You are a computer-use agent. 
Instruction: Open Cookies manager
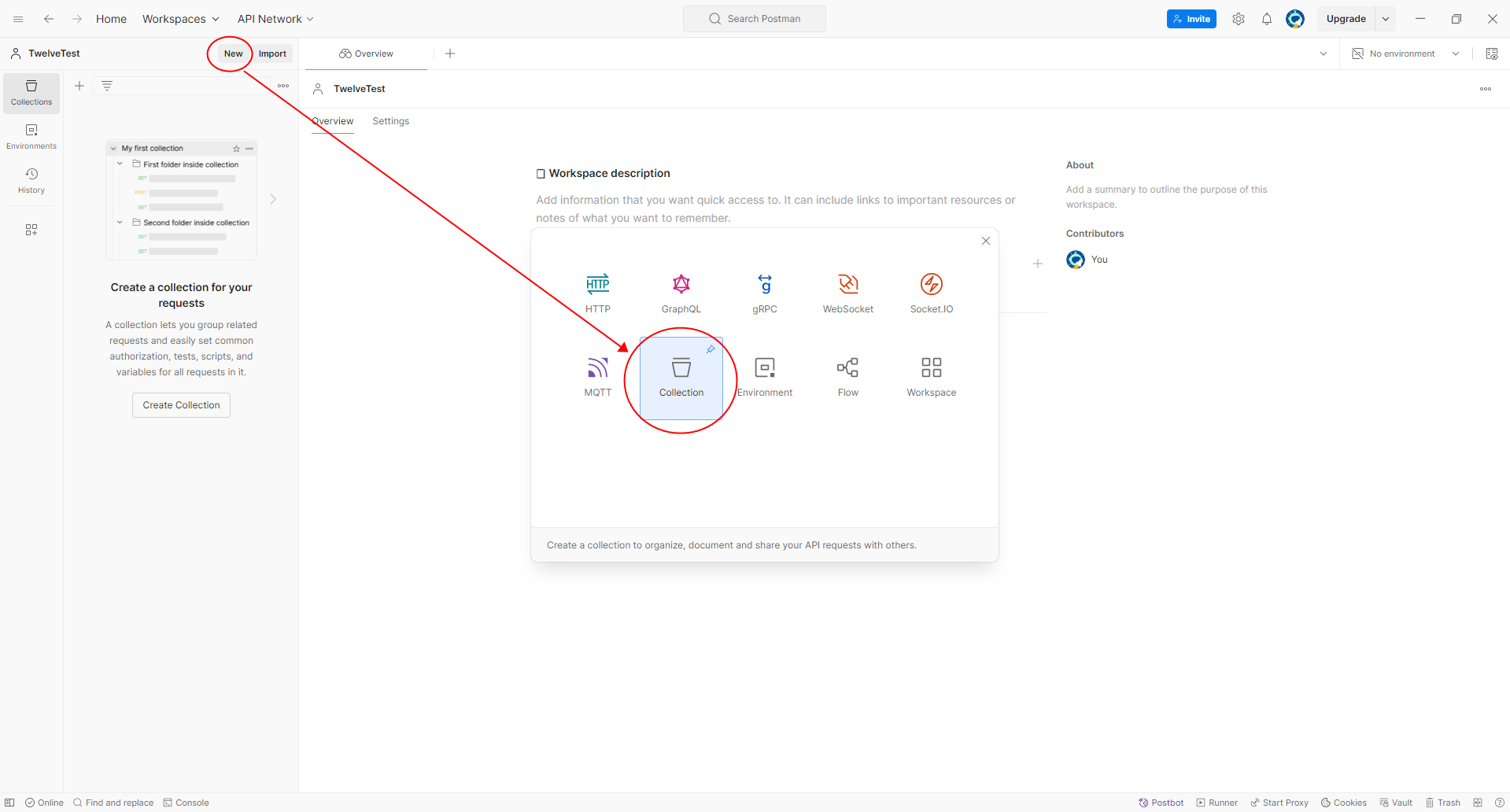click(1344, 803)
